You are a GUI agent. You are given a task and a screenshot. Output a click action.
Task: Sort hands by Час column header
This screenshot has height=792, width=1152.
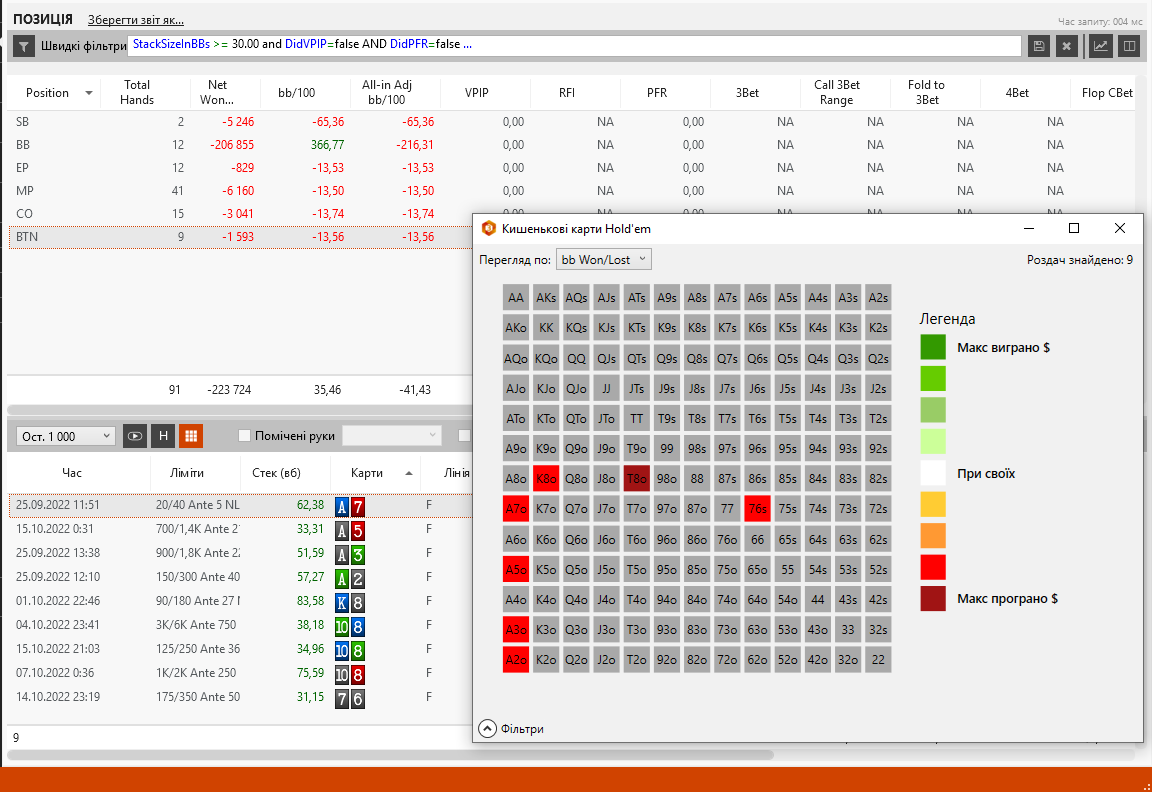pyautogui.click(x=72, y=473)
